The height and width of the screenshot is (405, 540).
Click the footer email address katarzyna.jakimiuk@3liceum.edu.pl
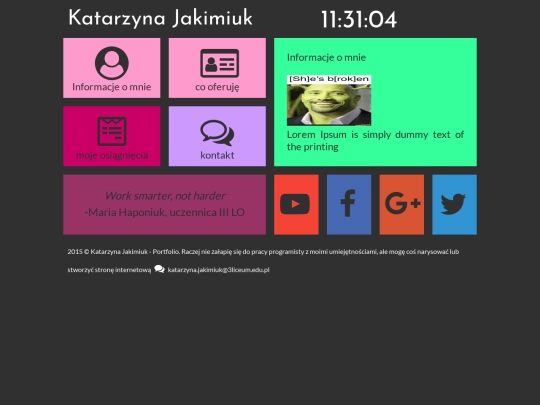[218, 270]
